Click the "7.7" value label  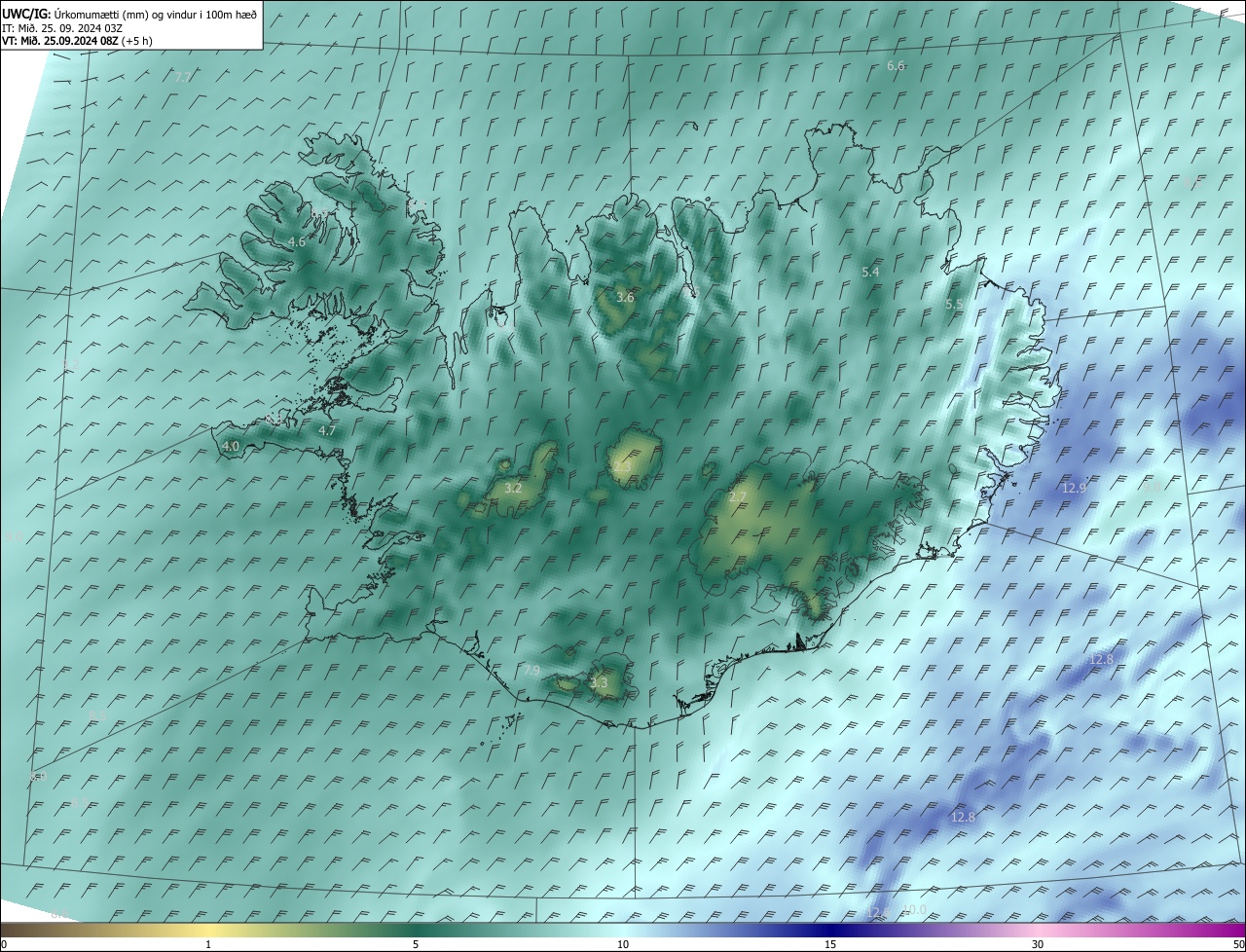pyautogui.click(x=183, y=76)
